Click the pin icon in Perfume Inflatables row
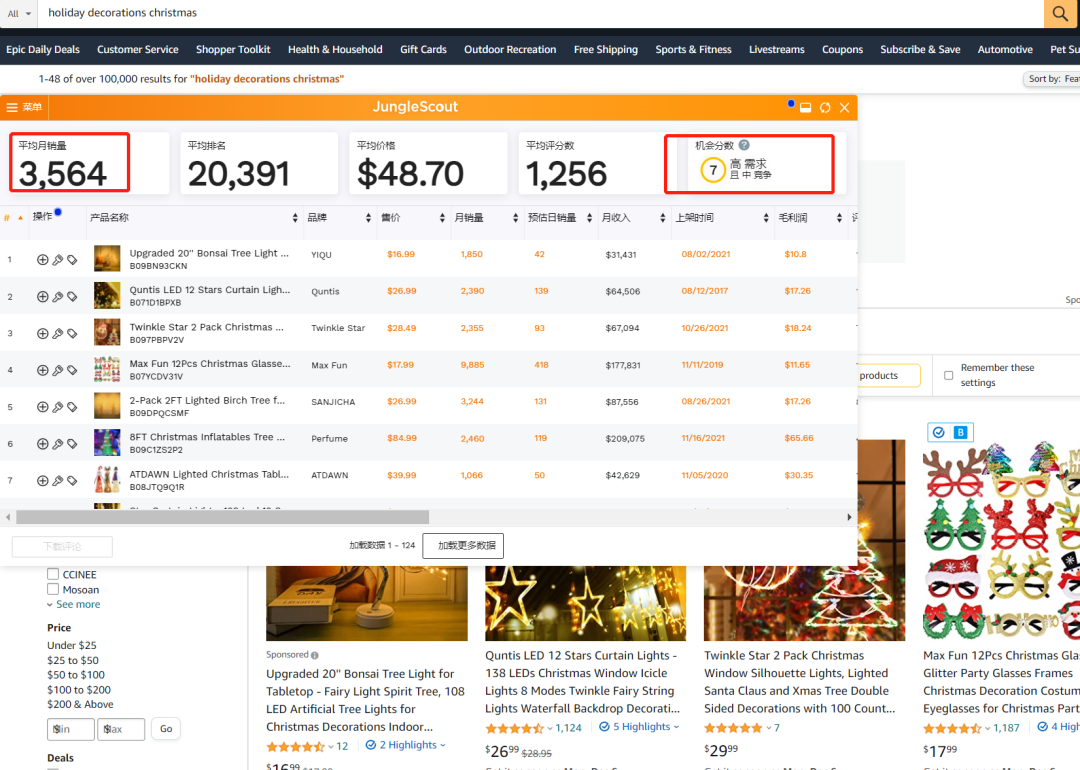 point(58,444)
